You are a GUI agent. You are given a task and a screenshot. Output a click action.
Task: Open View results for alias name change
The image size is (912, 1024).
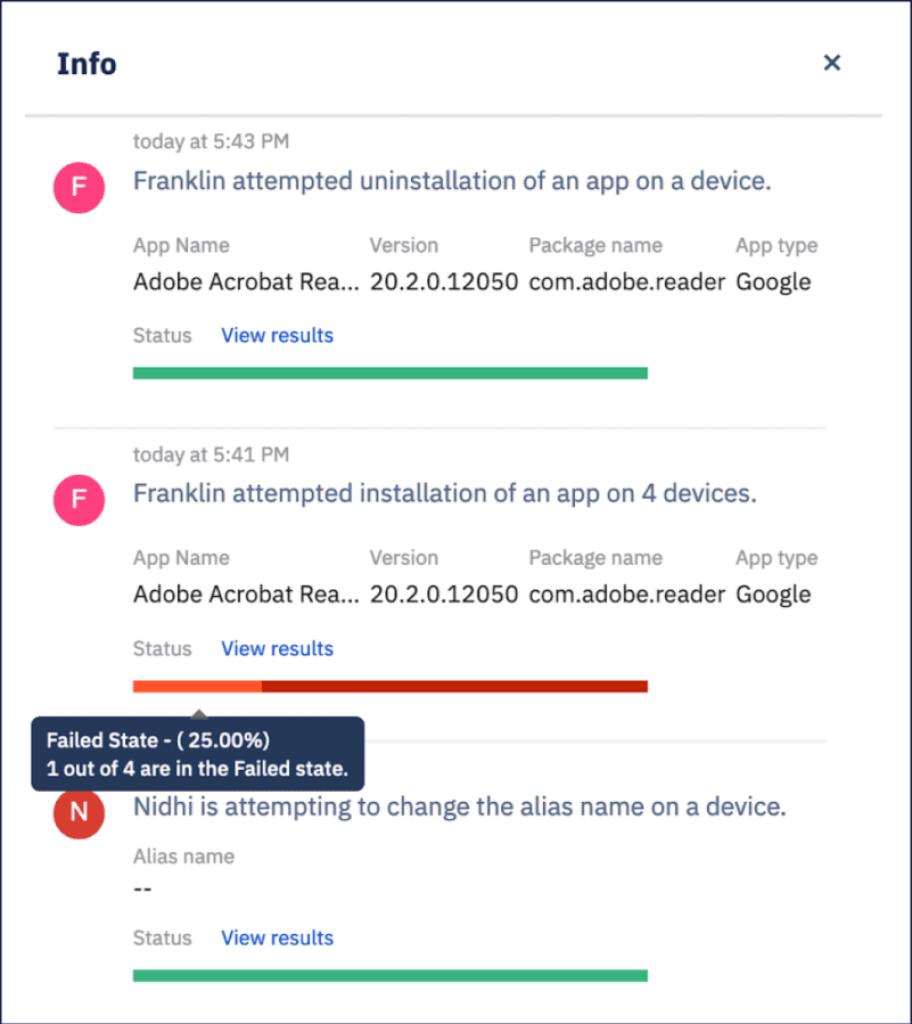277,938
